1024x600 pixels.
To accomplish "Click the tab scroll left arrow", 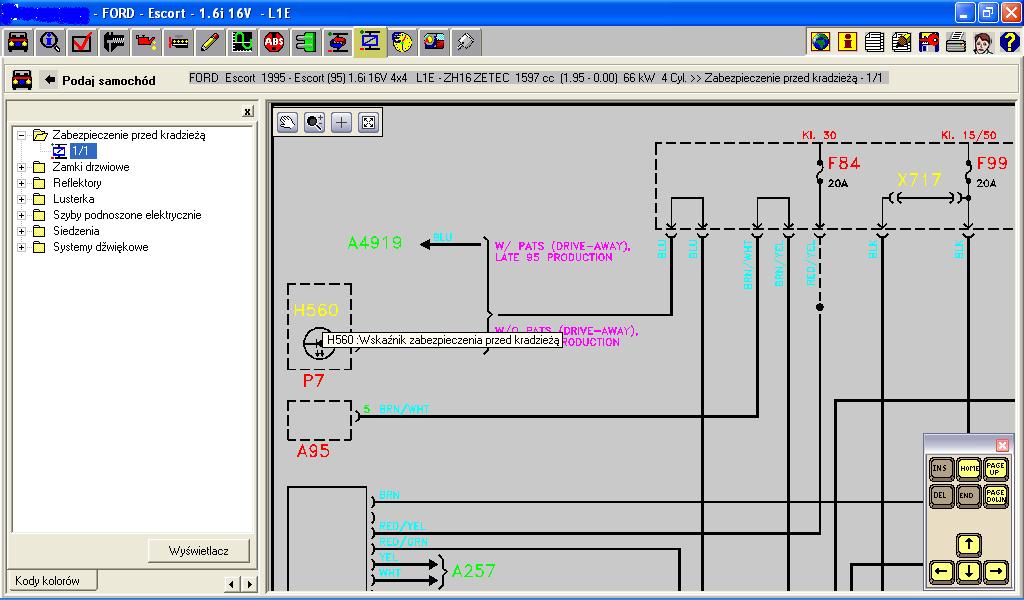I will 231,584.
